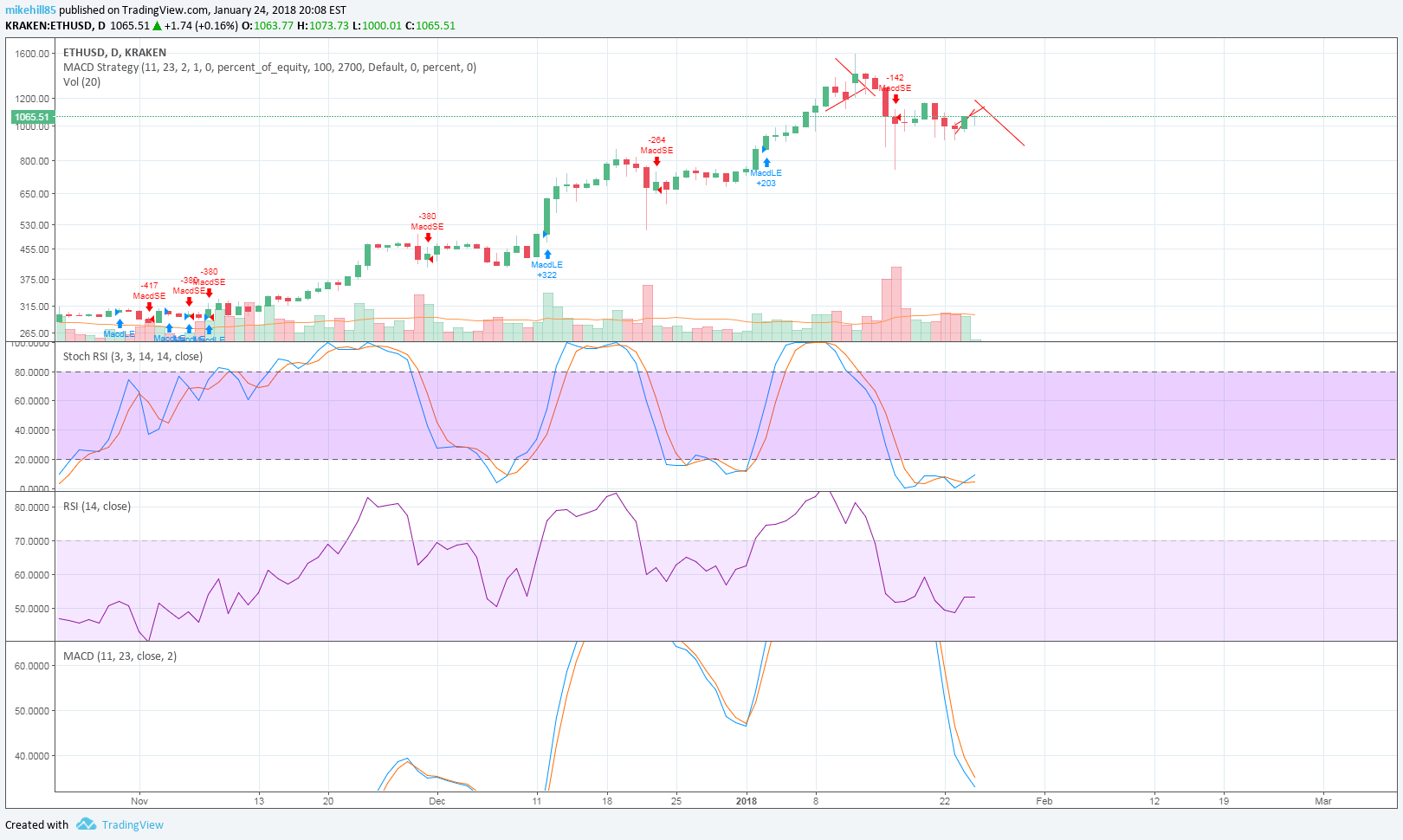
Task: Click the -417 MacdSE trade label
Action: (x=150, y=291)
